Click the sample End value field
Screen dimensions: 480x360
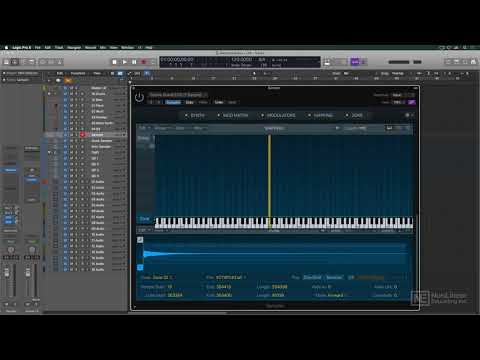pyautogui.click(x=223, y=287)
